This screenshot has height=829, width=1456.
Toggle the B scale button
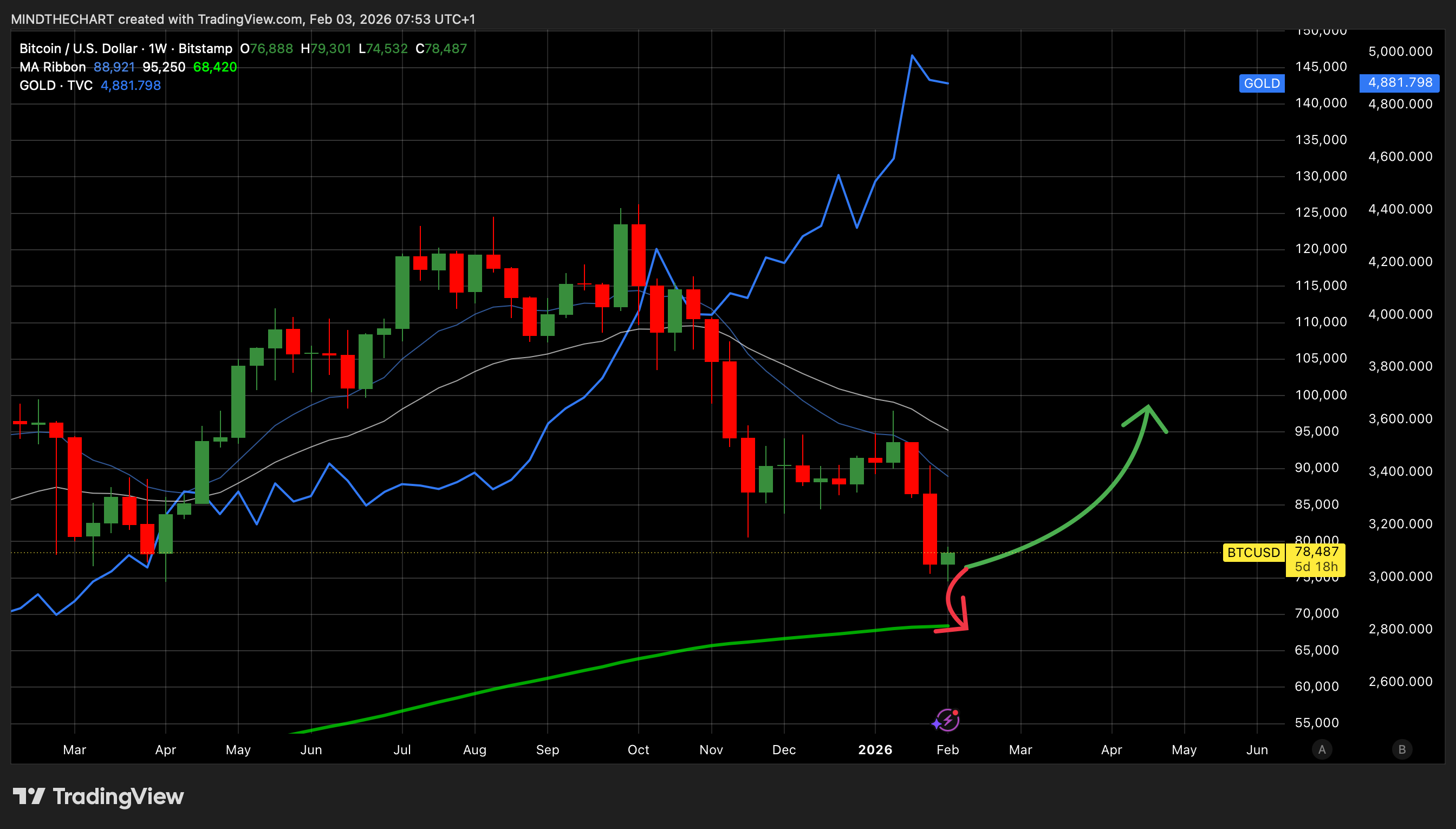[1402, 749]
